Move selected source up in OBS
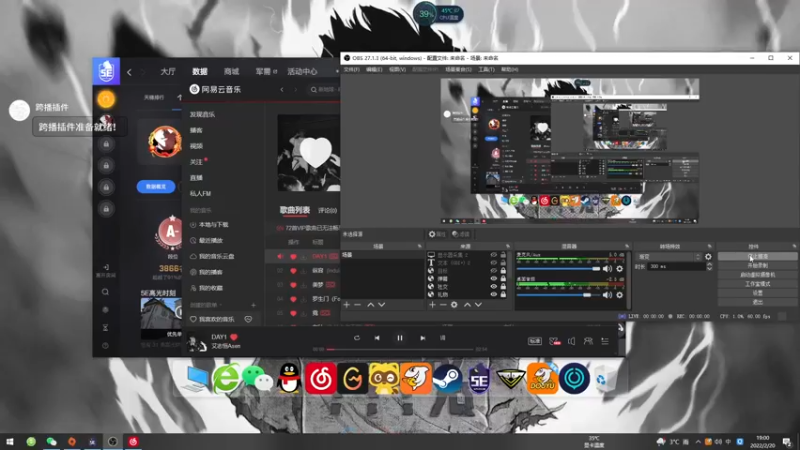 [x=467, y=305]
